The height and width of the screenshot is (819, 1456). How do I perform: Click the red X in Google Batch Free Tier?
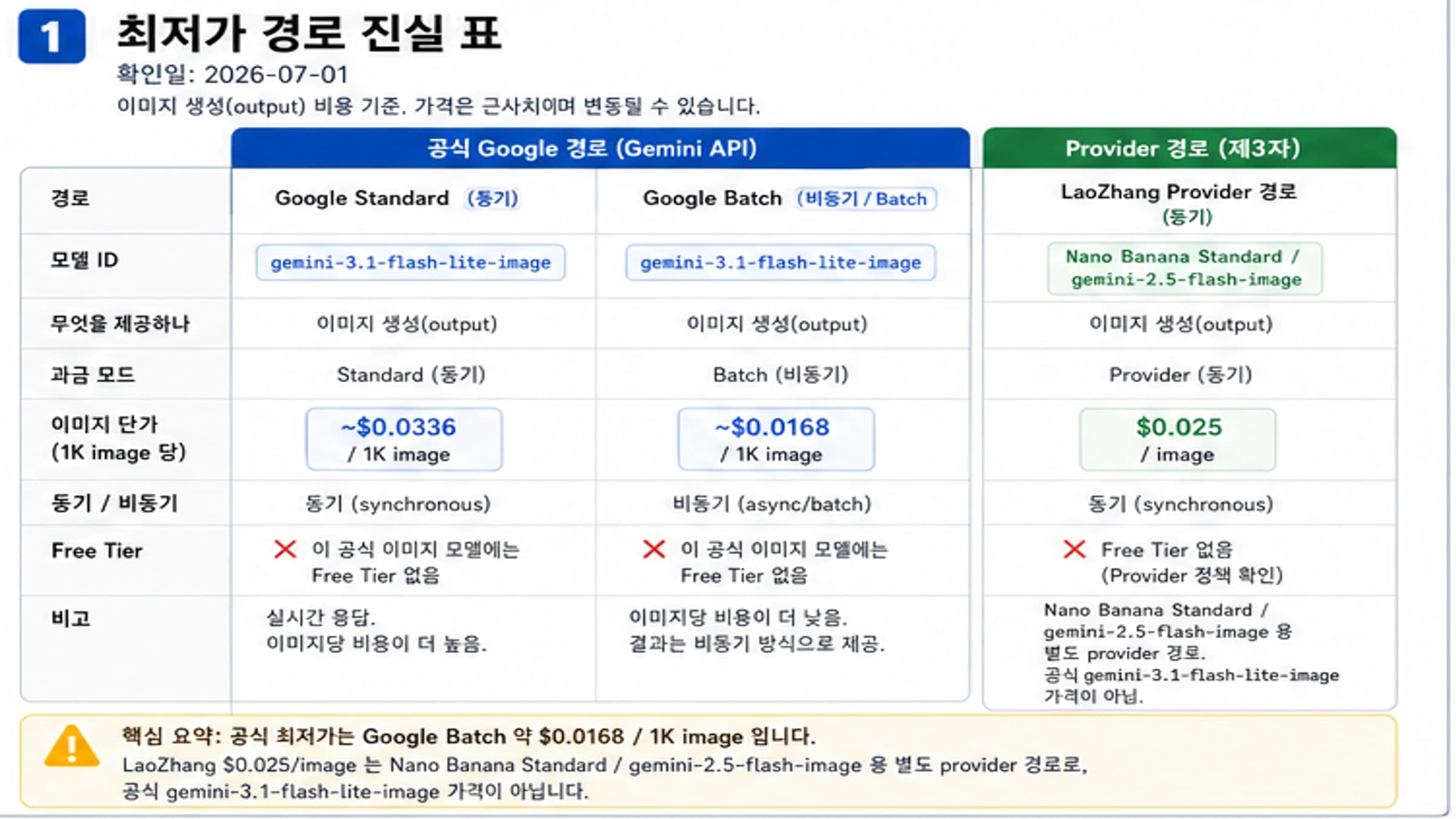[x=654, y=550]
